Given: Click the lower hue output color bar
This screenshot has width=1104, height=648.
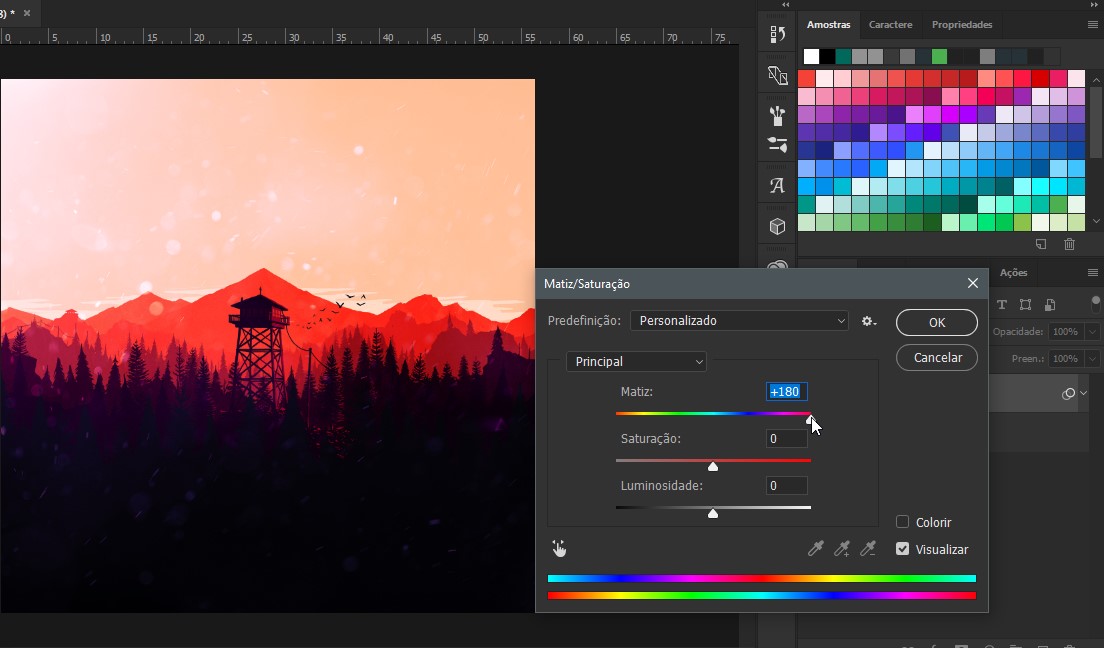Looking at the screenshot, I should click(x=762, y=595).
